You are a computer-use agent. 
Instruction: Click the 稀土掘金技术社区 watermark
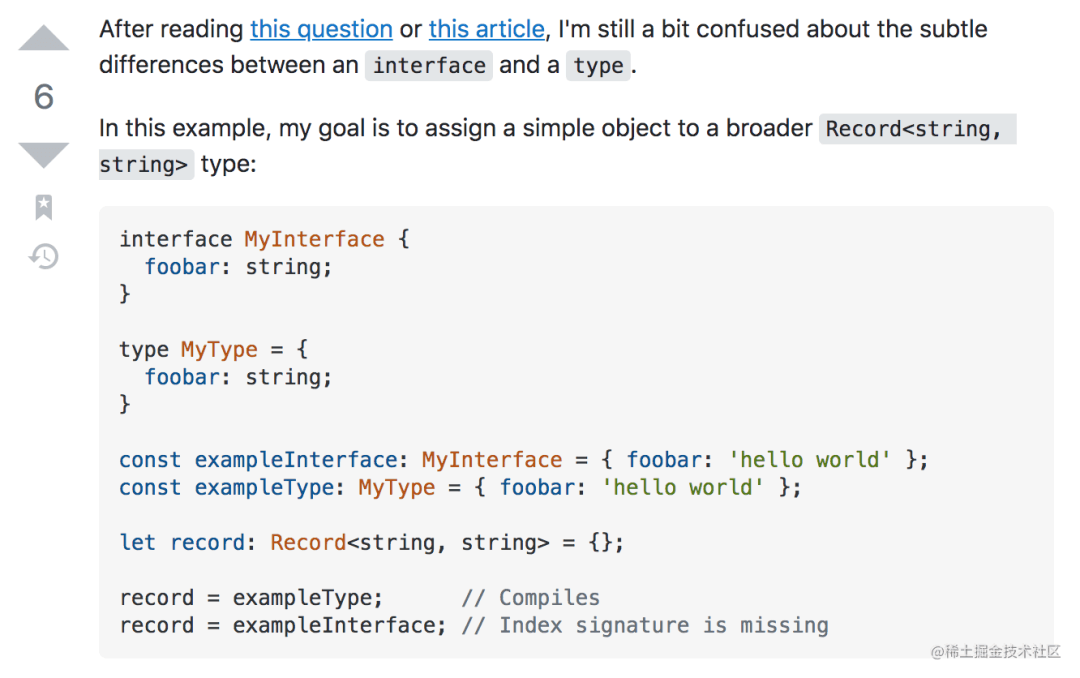tap(995, 652)
